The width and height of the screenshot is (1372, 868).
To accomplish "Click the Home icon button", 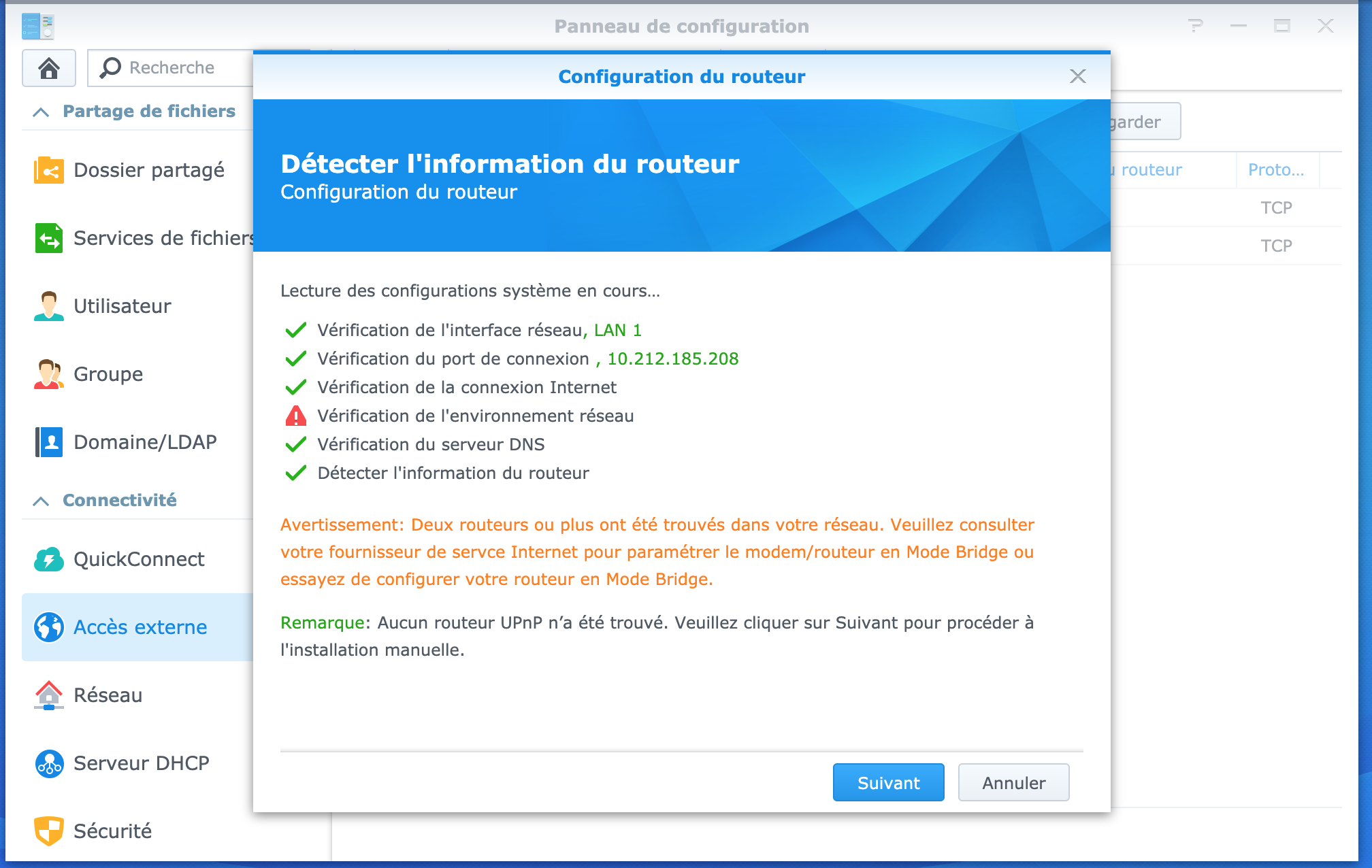I will (49, 68).
